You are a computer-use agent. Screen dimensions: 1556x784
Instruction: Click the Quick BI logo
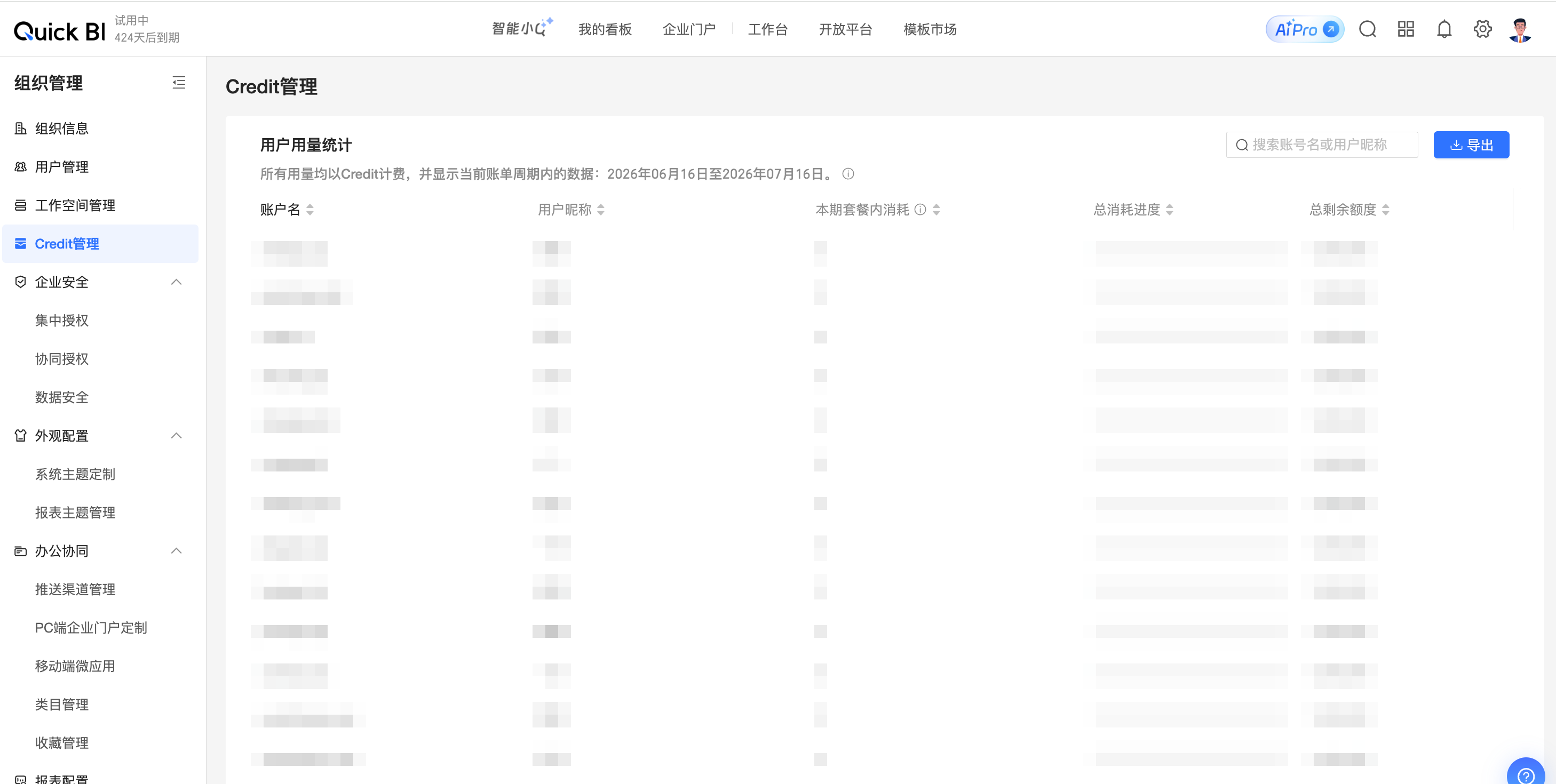(59, 30)
